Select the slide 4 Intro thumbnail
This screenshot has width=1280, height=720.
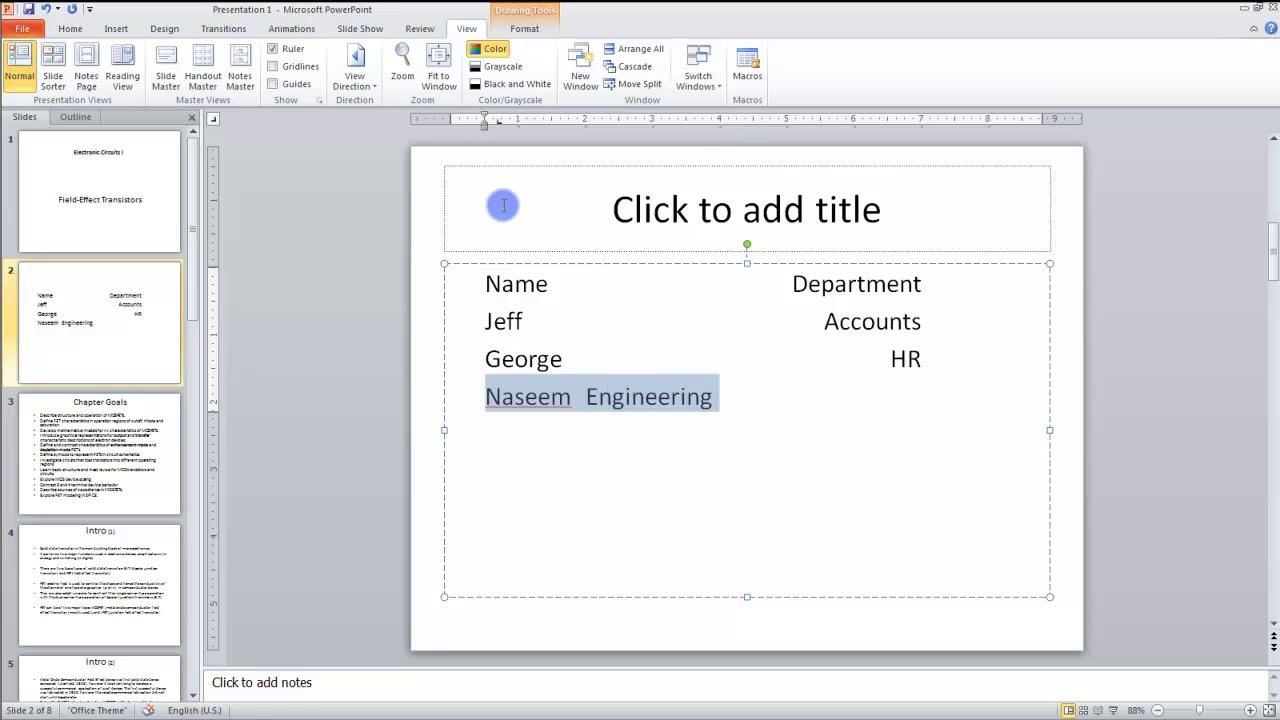pyautogui.click(x=100, y=585)
